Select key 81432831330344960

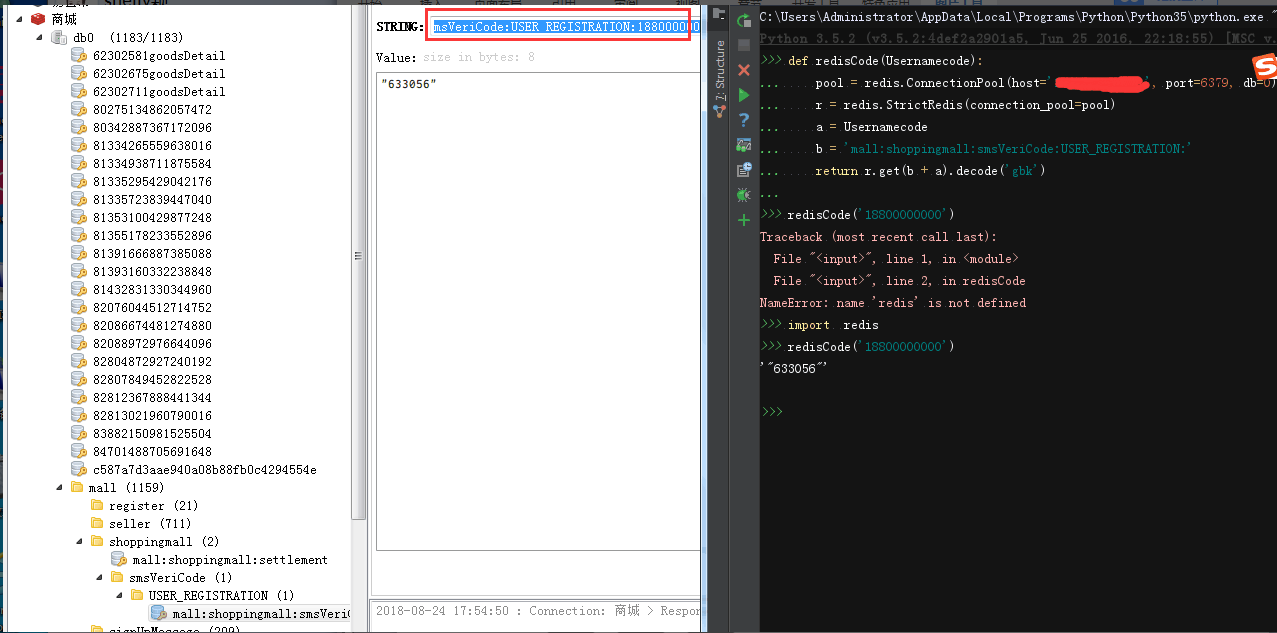[152, 289]
